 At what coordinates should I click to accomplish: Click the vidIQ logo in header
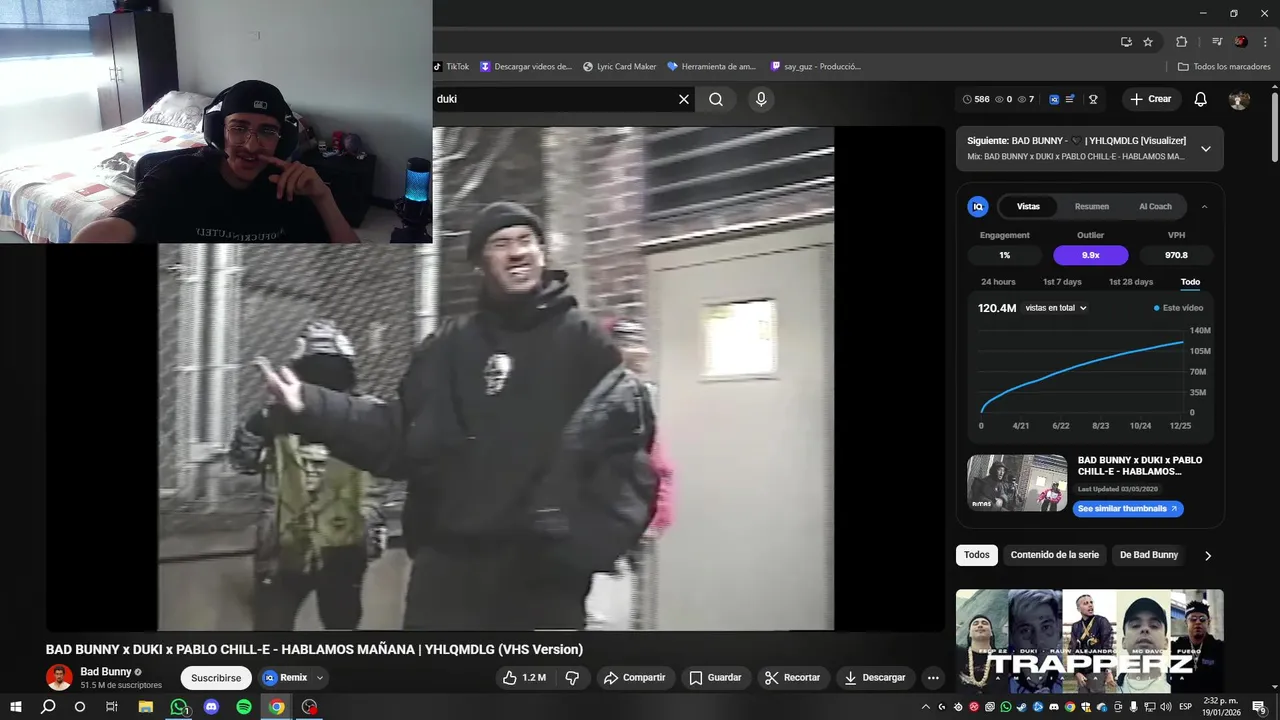click(1054, 99)
